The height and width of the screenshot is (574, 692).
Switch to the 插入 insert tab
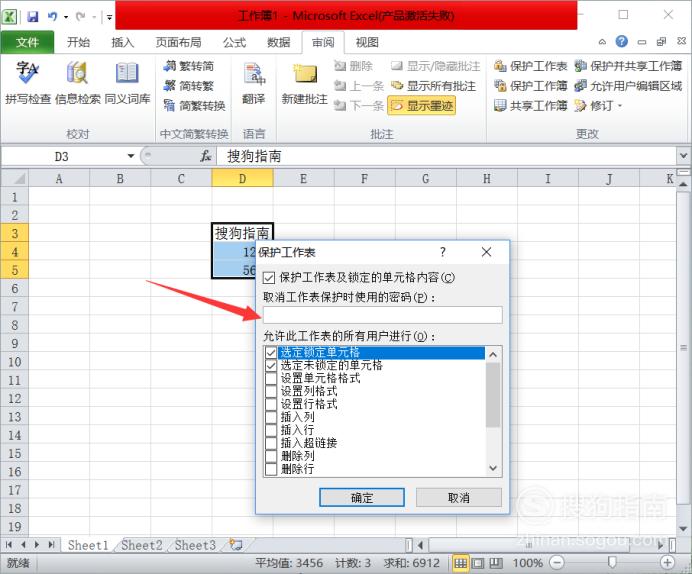(x=123, y=42)
